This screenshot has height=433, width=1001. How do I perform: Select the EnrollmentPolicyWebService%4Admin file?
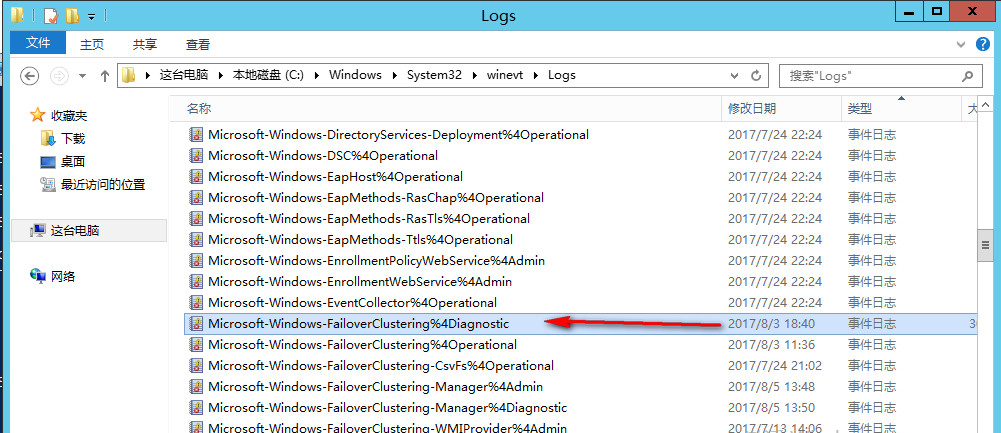[x=376, y=261]
